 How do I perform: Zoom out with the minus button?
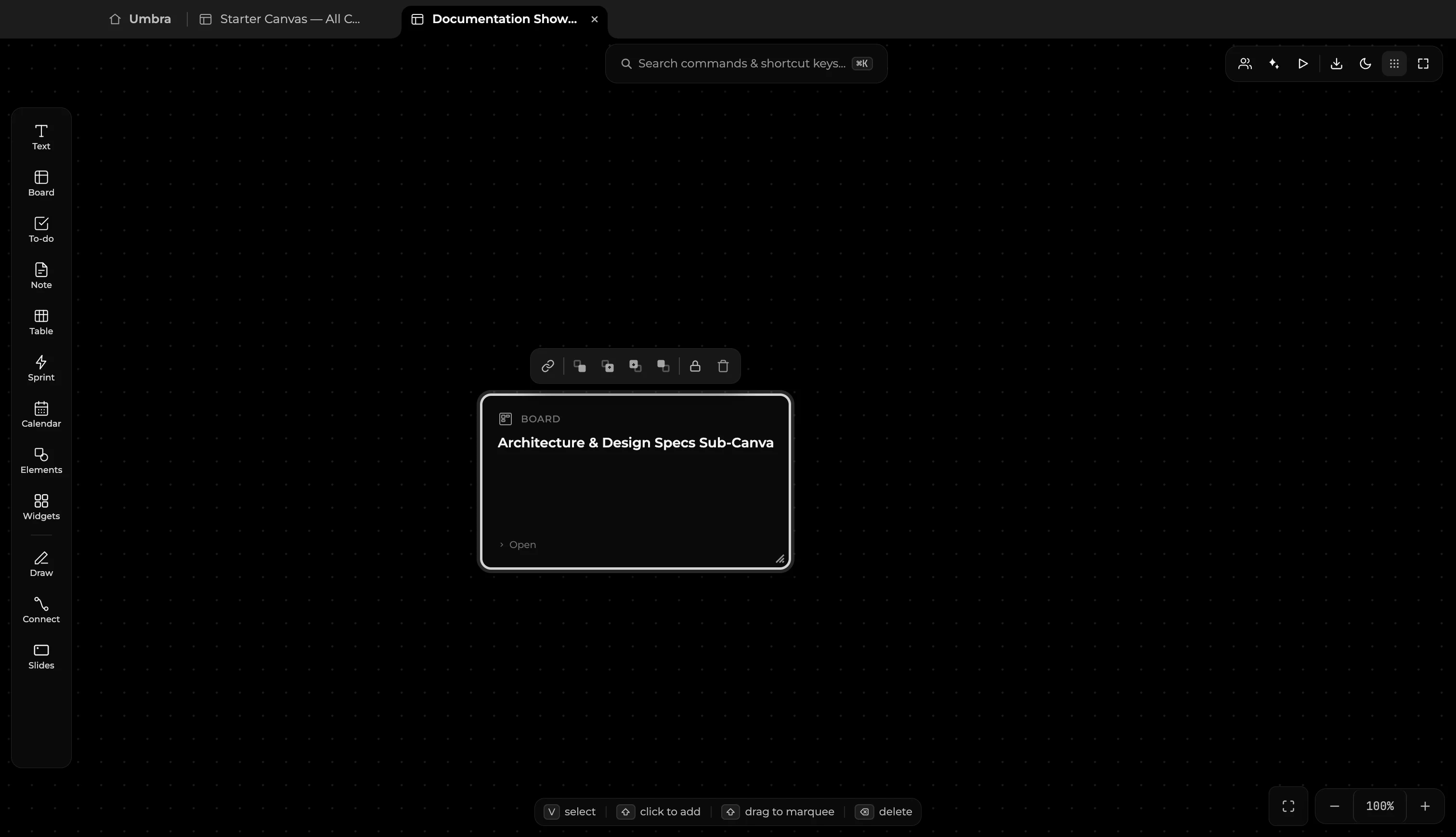click(1335, 807)
